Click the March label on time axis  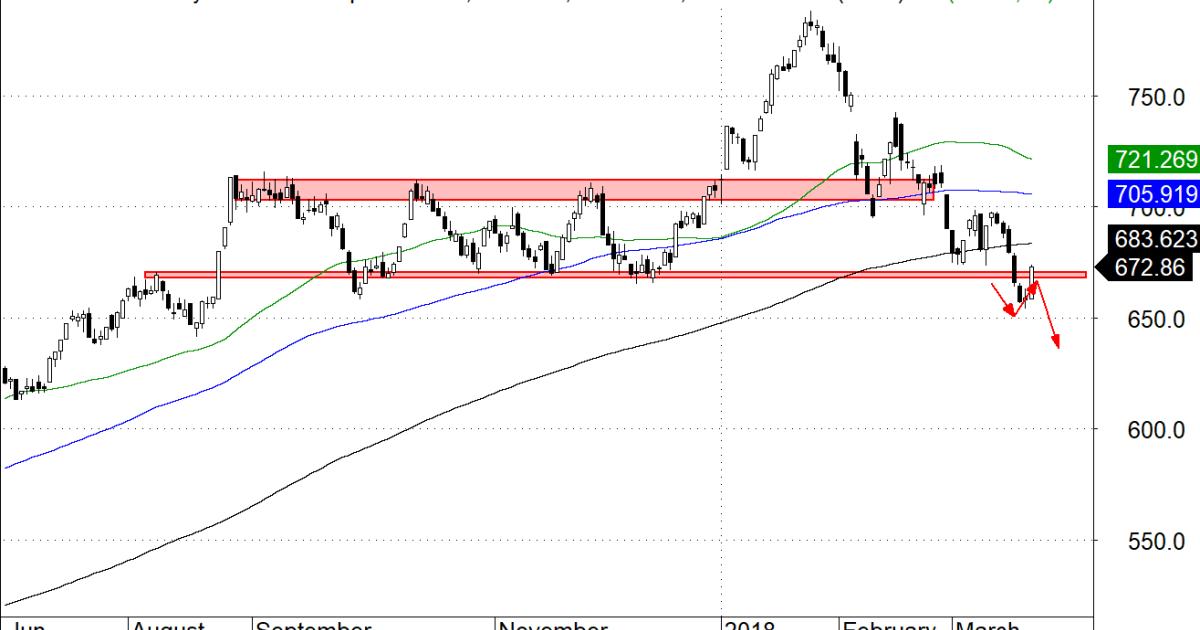point(988,624)
